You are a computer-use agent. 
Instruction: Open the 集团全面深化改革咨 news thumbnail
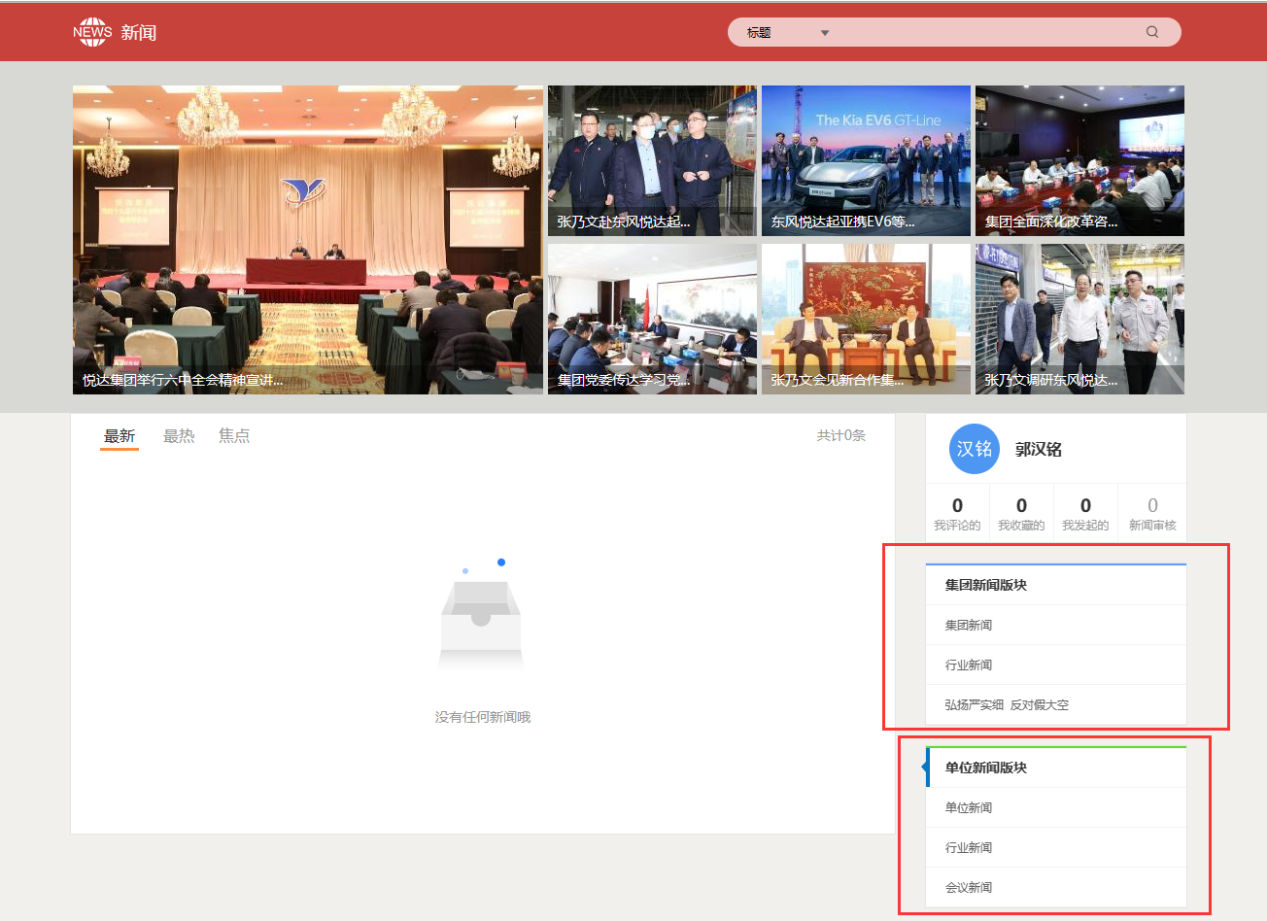pos(1079,161)
